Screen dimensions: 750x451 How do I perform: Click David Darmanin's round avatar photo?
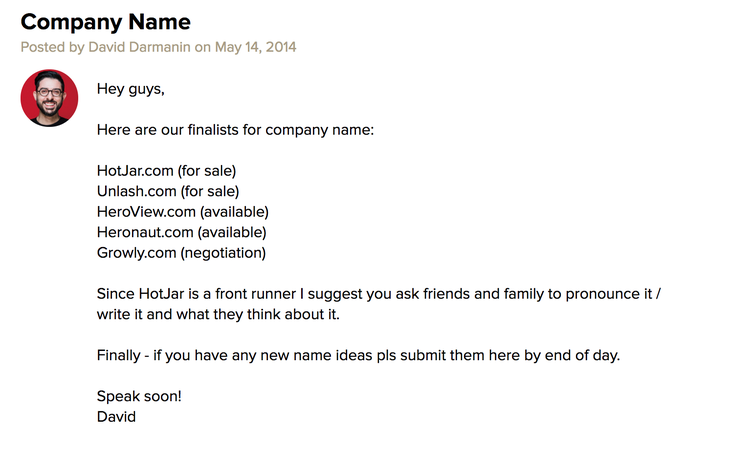point(49,98)
